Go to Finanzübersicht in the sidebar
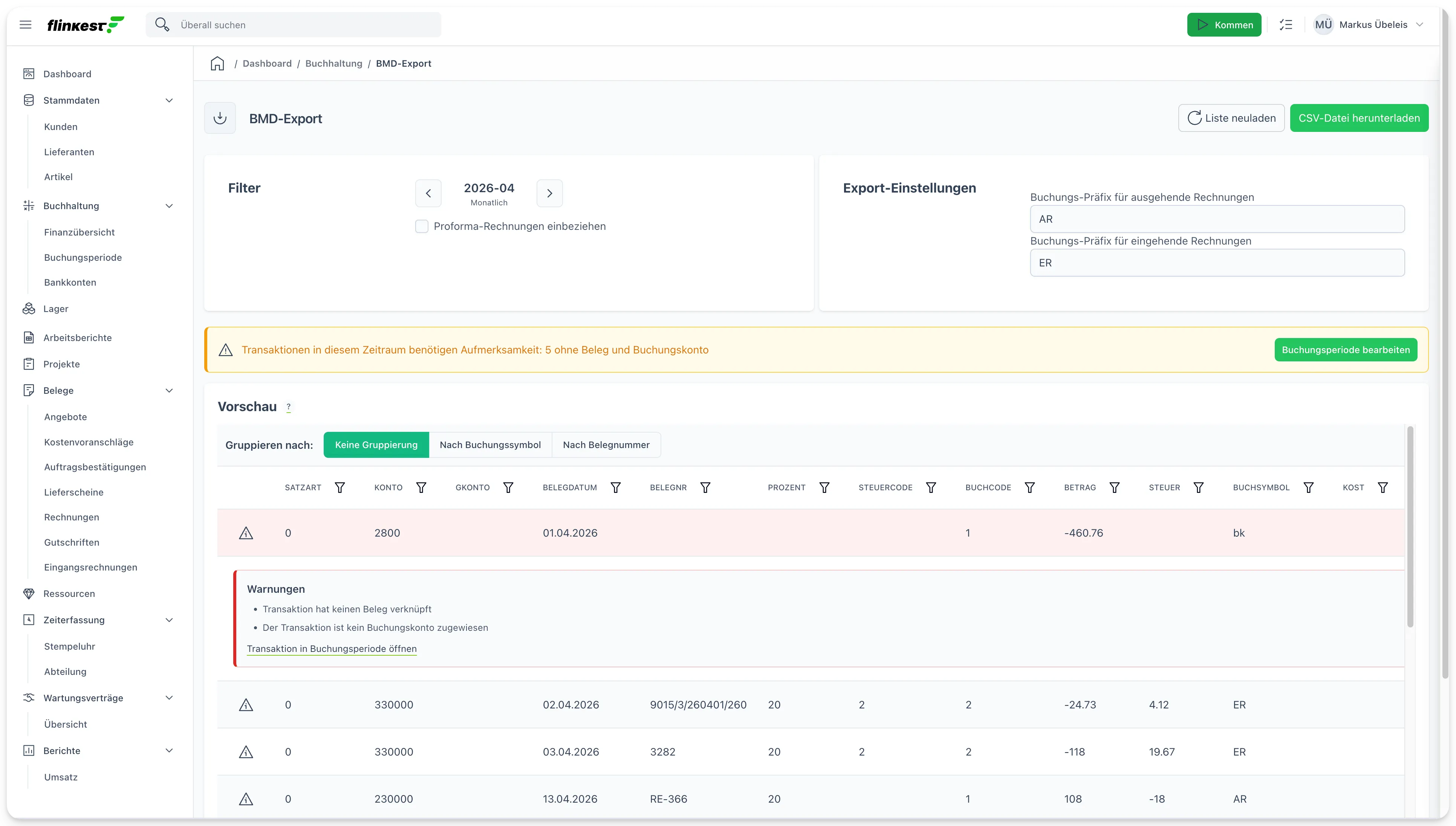The width and height of the screenshot is (1456, 826). [x=80, y=232]
